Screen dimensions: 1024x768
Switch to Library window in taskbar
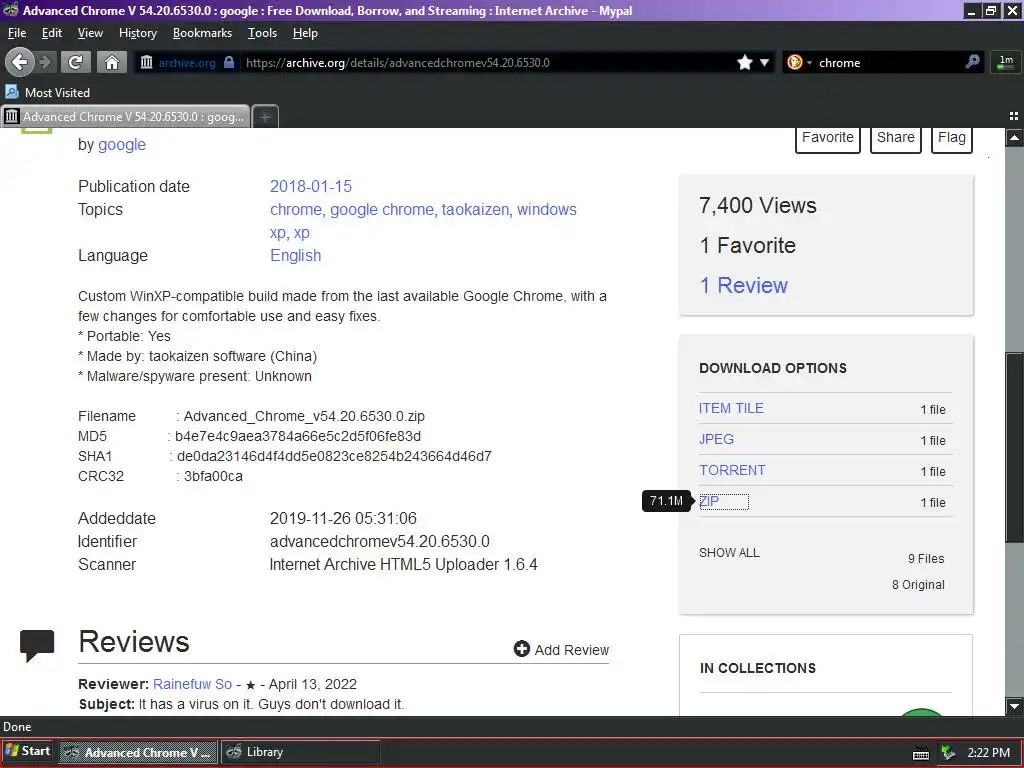coord(300,752)
